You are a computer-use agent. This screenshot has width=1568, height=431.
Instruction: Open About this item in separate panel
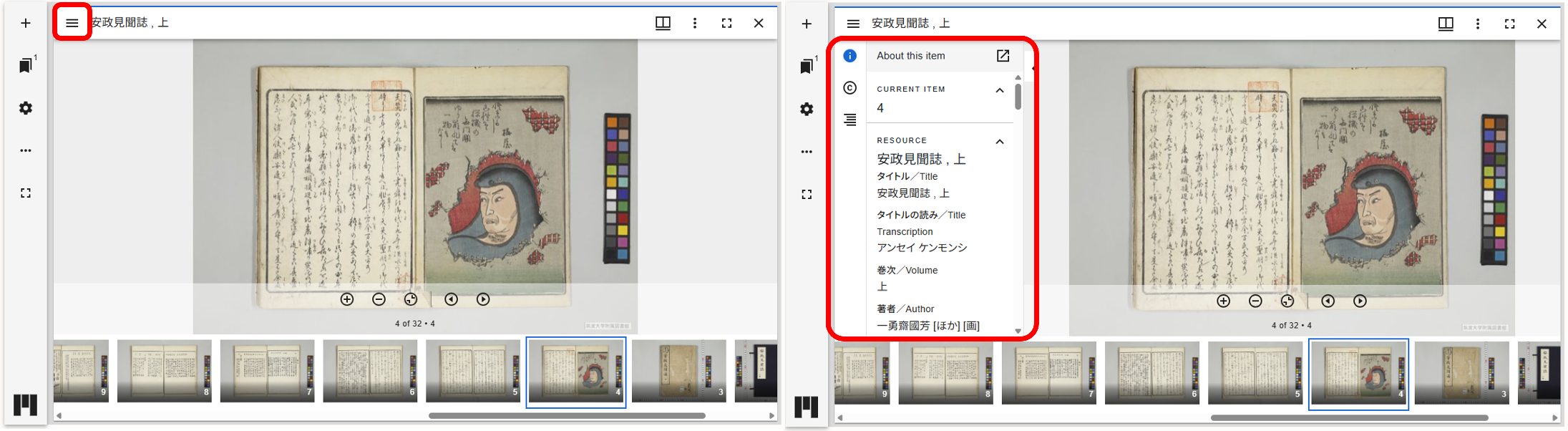pyautogui.click(x=1003, y=56)
